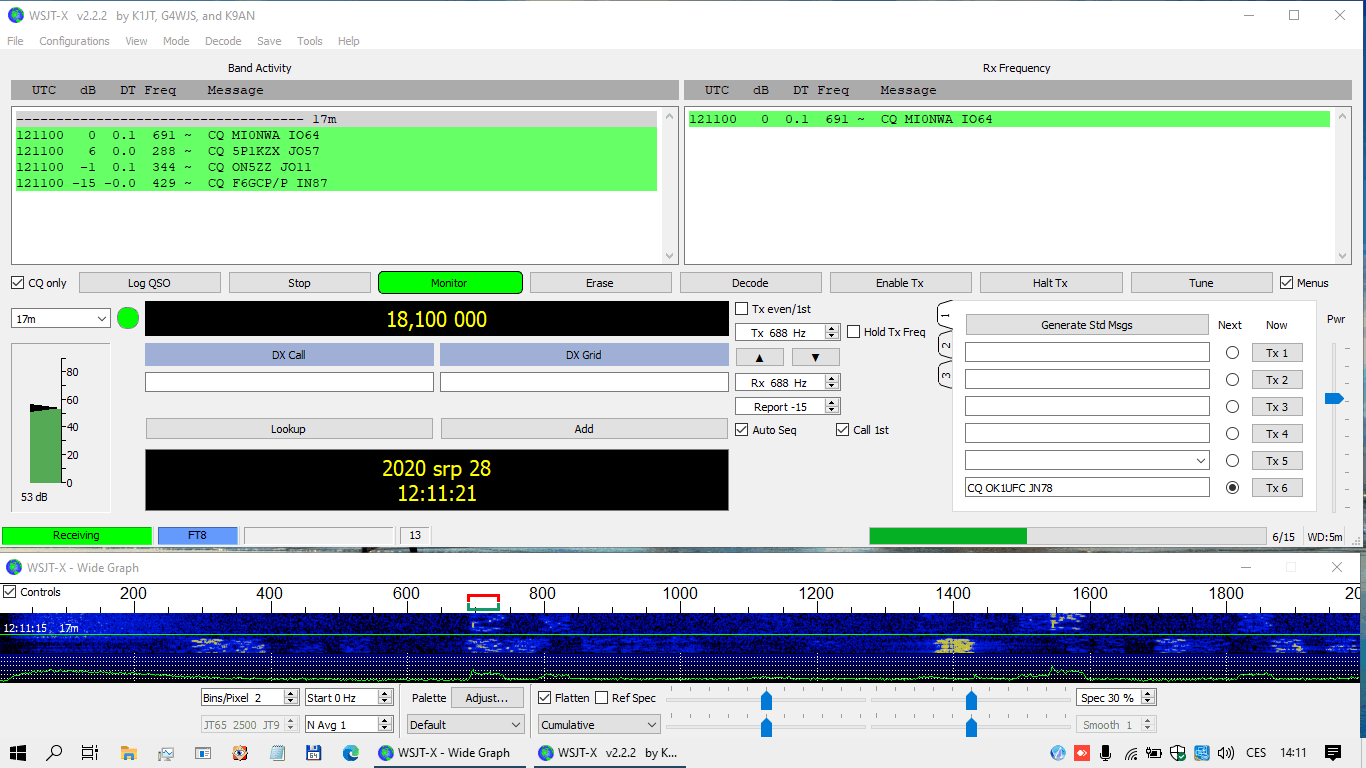Open the Windows notification center icon
1366x768 pixels.
(x=1332, y=753)
